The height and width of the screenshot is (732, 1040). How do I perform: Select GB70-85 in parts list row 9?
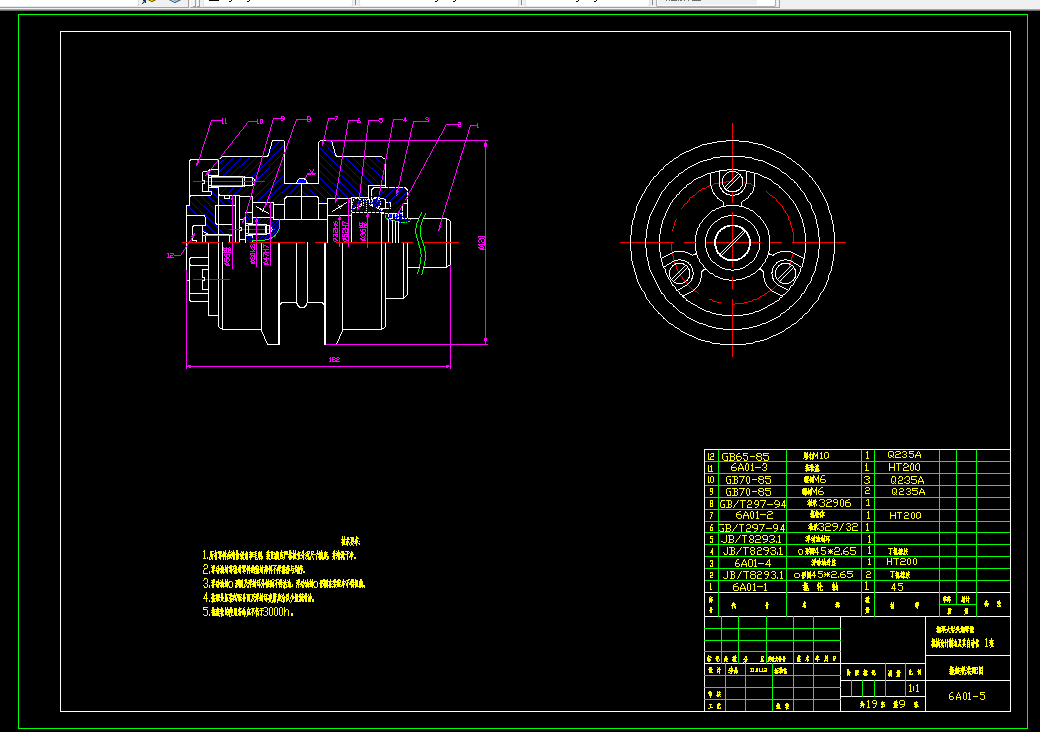click(748, 491)
